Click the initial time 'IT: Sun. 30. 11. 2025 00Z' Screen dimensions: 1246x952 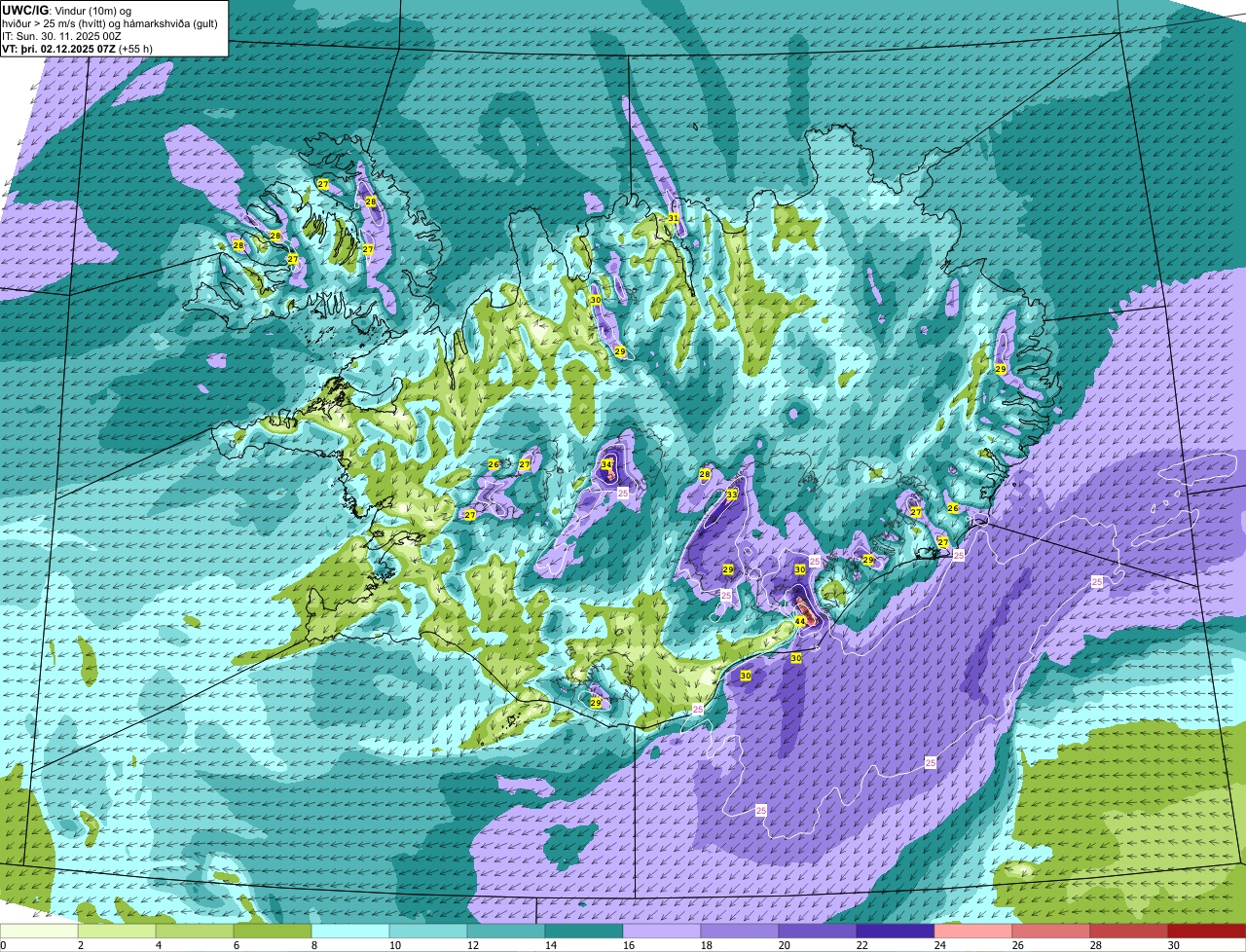[x=62, y=36]
